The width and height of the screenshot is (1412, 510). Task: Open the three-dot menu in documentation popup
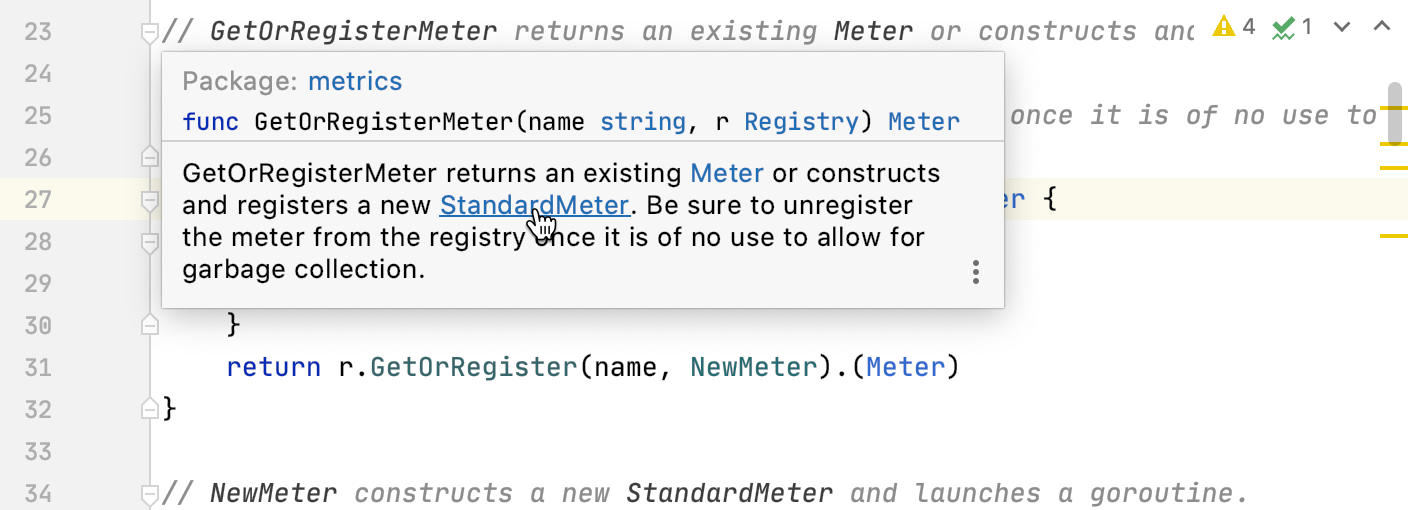(976, 272)
